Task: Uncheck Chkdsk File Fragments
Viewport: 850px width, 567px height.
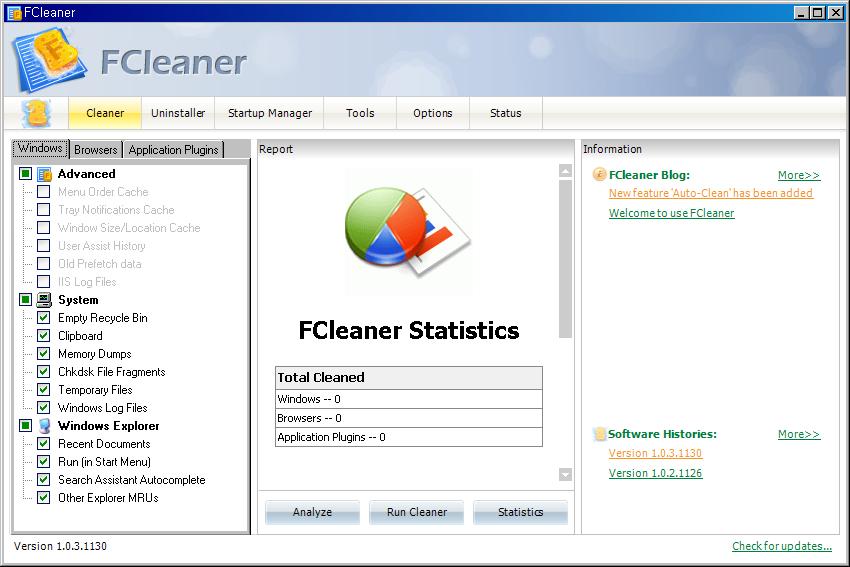Action: click(x=43, y=371)
